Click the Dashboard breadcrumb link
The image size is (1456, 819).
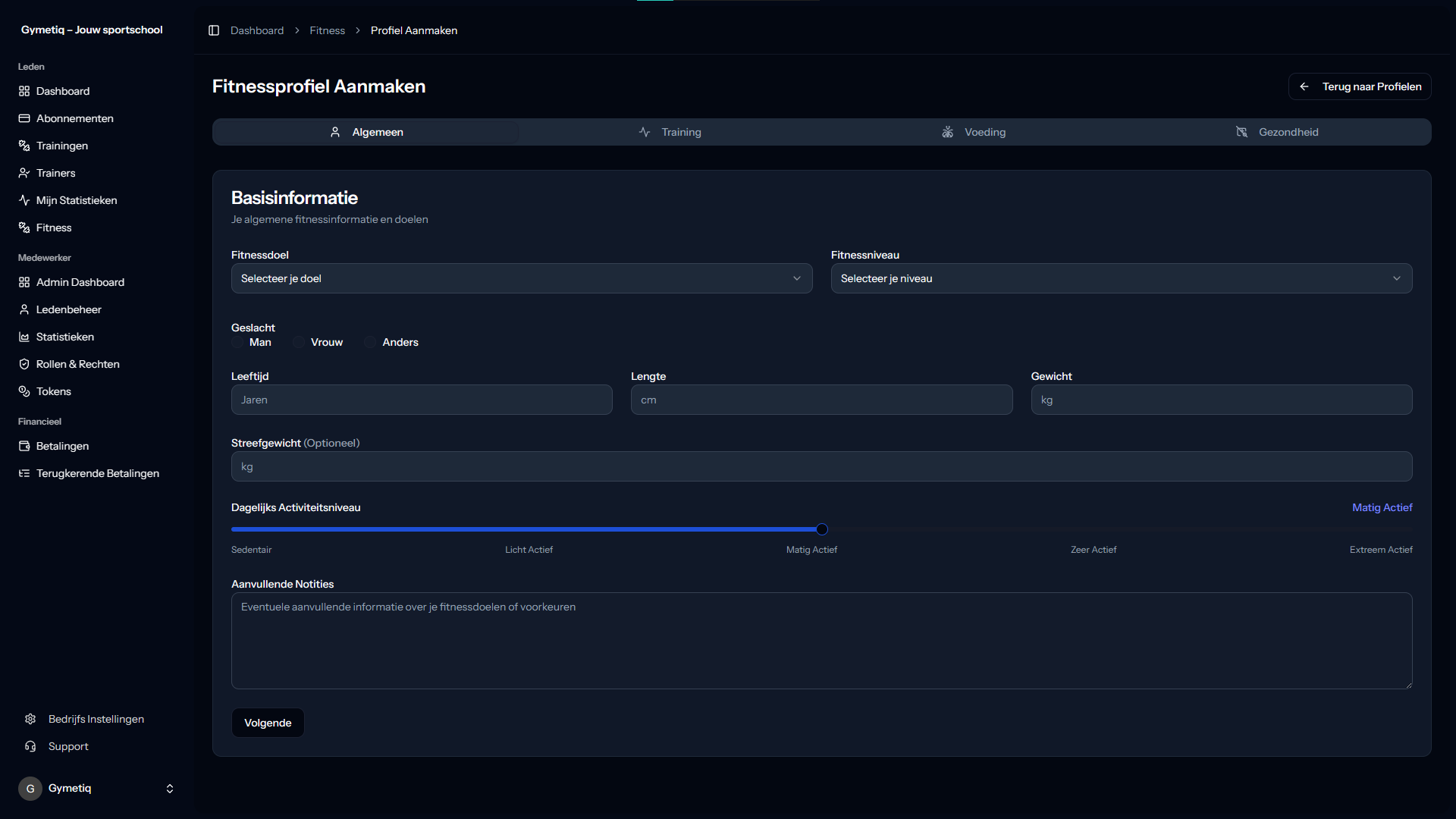(x=257, y=30)
